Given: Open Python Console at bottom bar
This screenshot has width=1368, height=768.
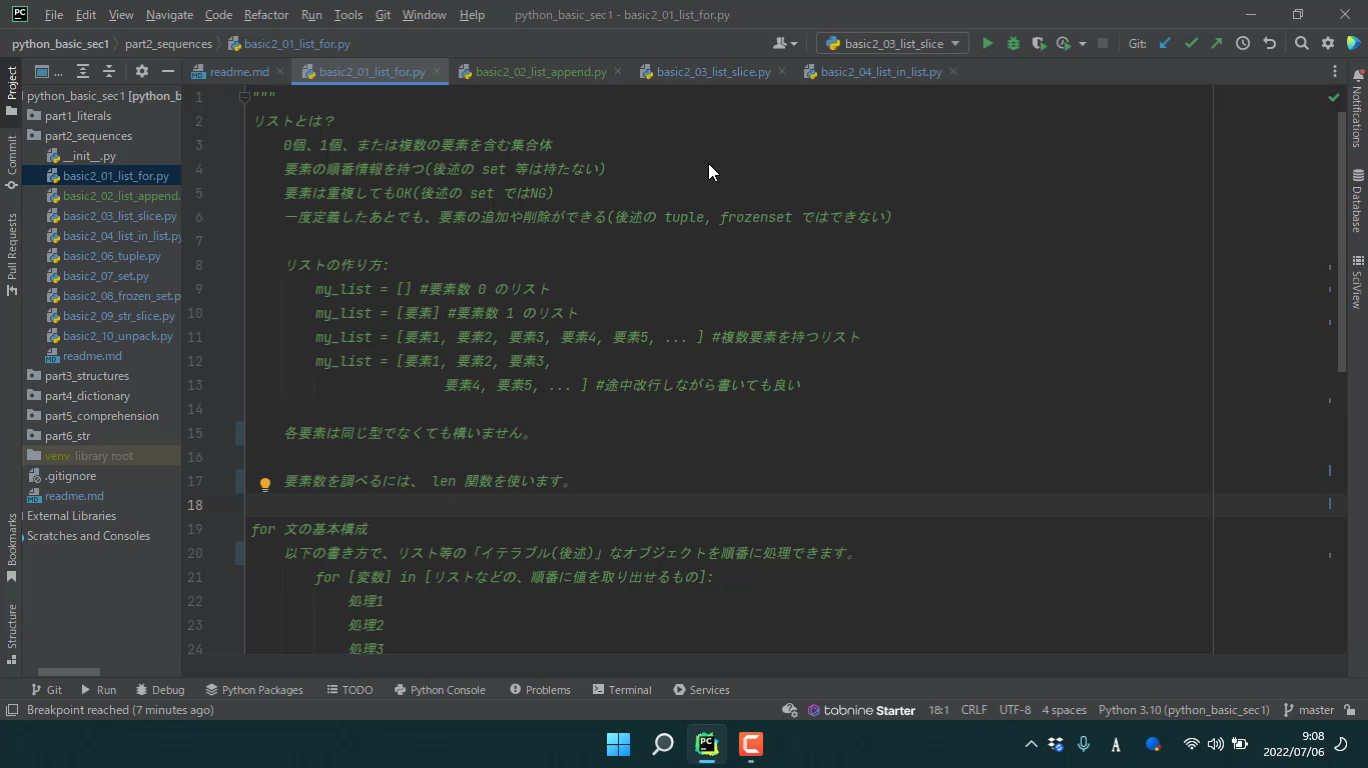Looking at the screenshot, I should tap(439, 690).
